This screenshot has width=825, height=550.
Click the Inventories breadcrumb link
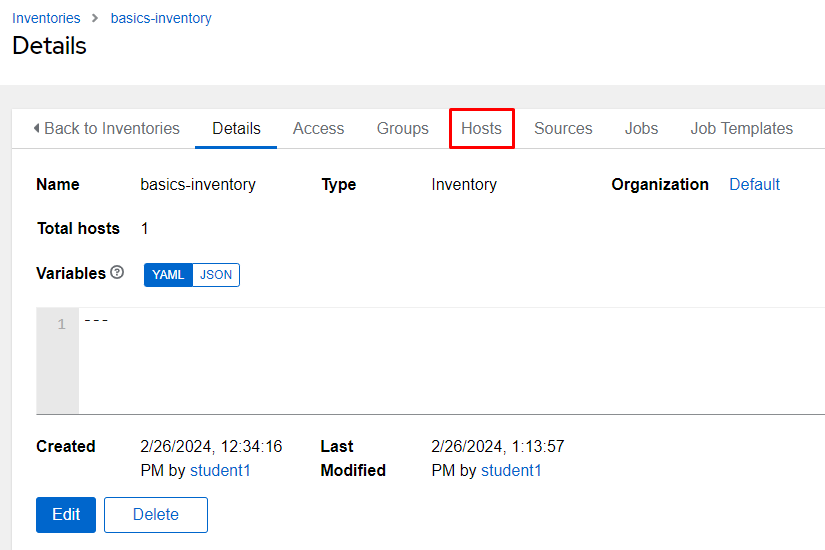[x=44, y=18]
